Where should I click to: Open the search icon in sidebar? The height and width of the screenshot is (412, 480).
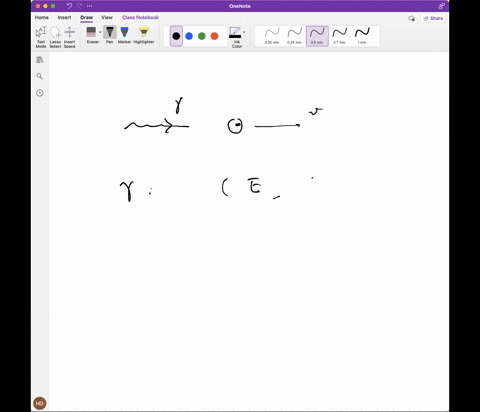tap(40, 76)
